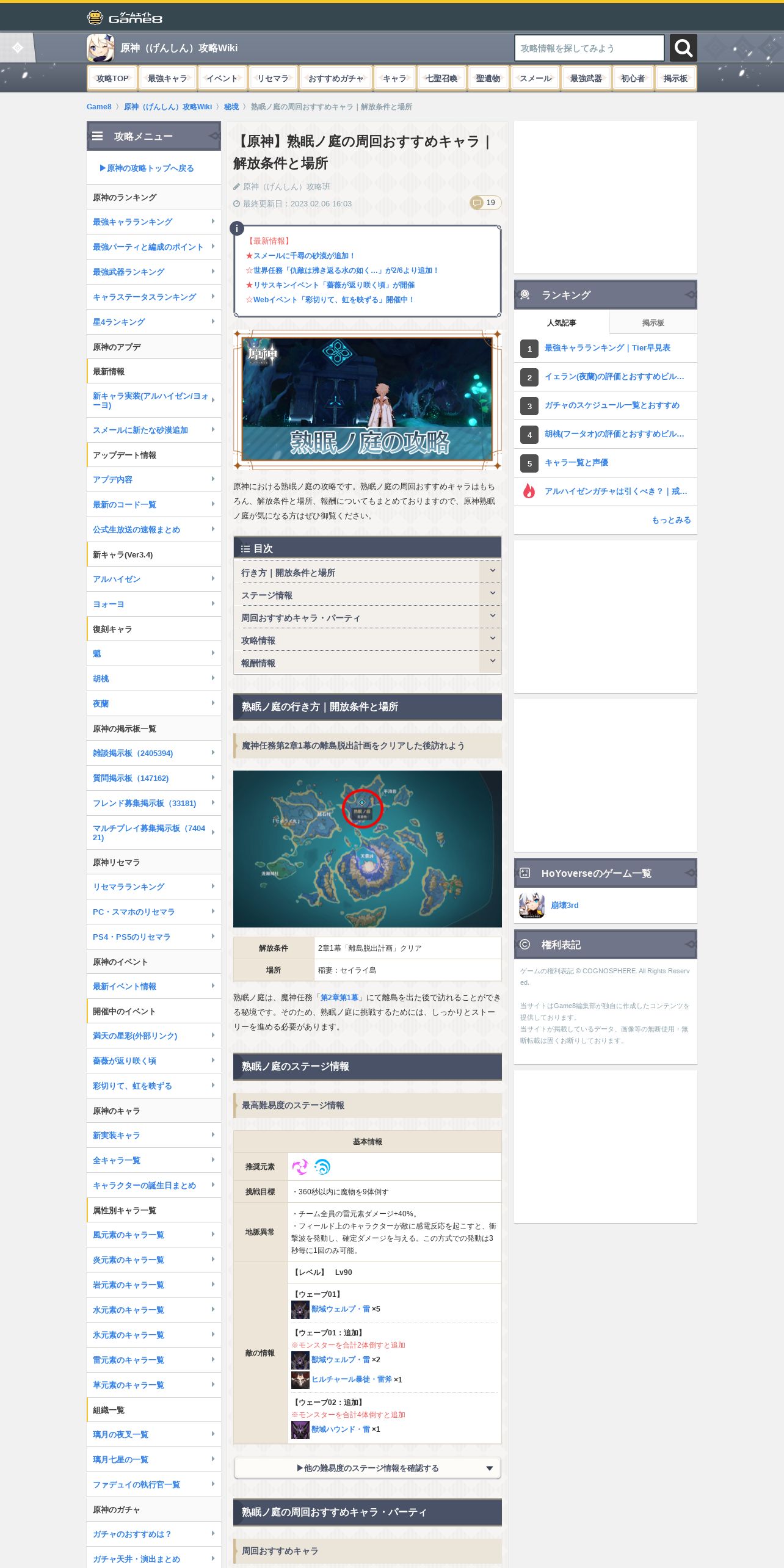
Task: Open 雷元素のキャラ一覧 sidebar item
Action: (x=154, y=1360)
